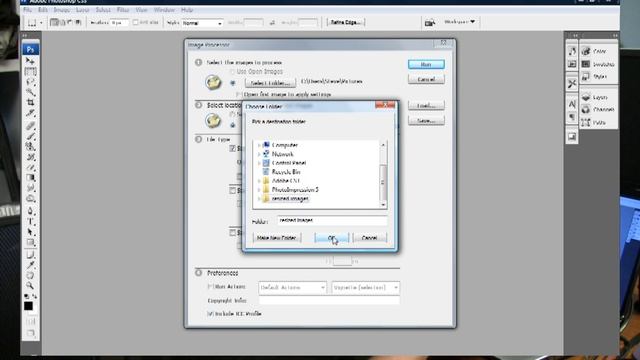Expand the Network node in folder tree
640x360 pixels.
coord(259,154)
